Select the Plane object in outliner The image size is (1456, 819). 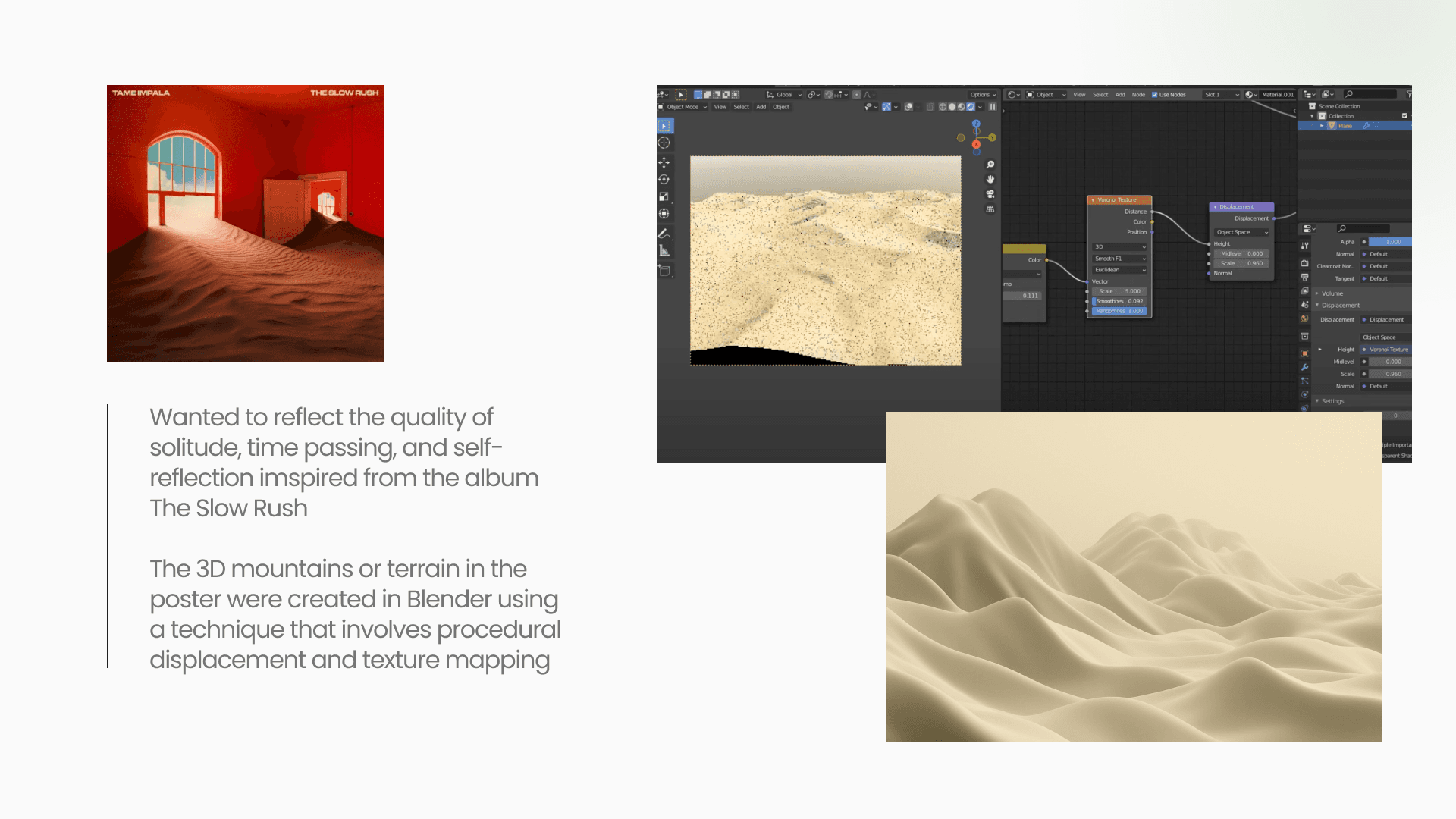point(1345,126)
